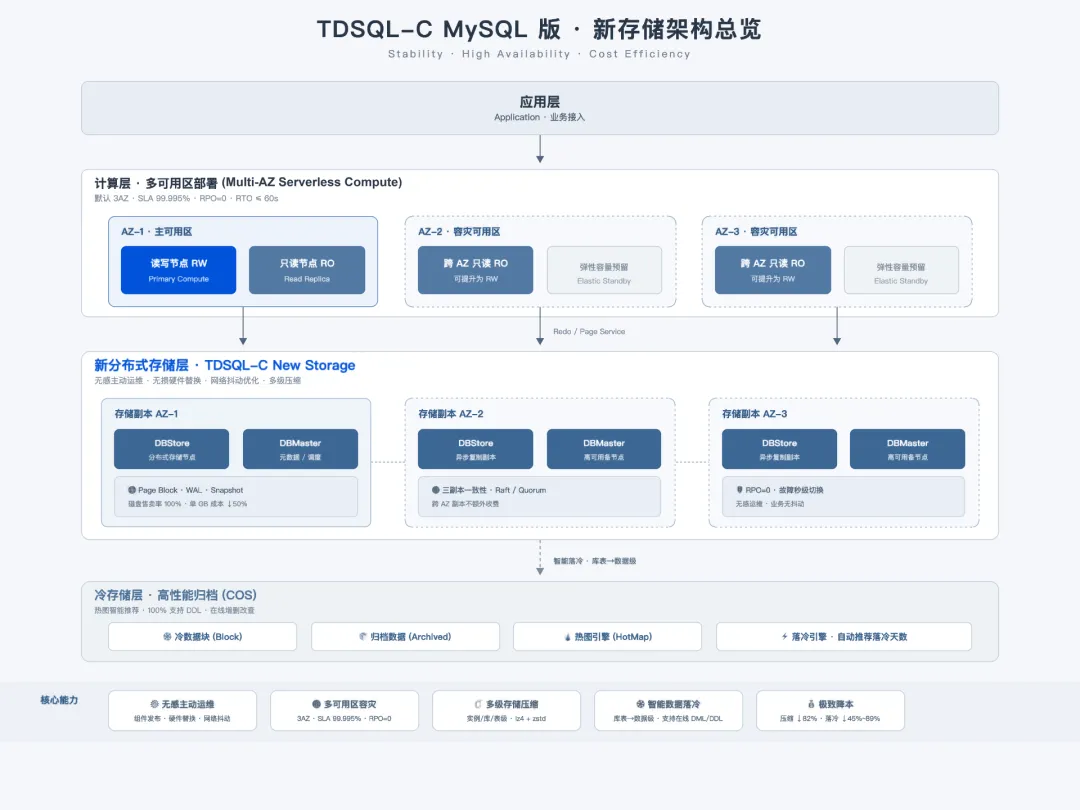Click the 弹性容量预留 Elastic Standby box in AZ-2

click(604, 270)
